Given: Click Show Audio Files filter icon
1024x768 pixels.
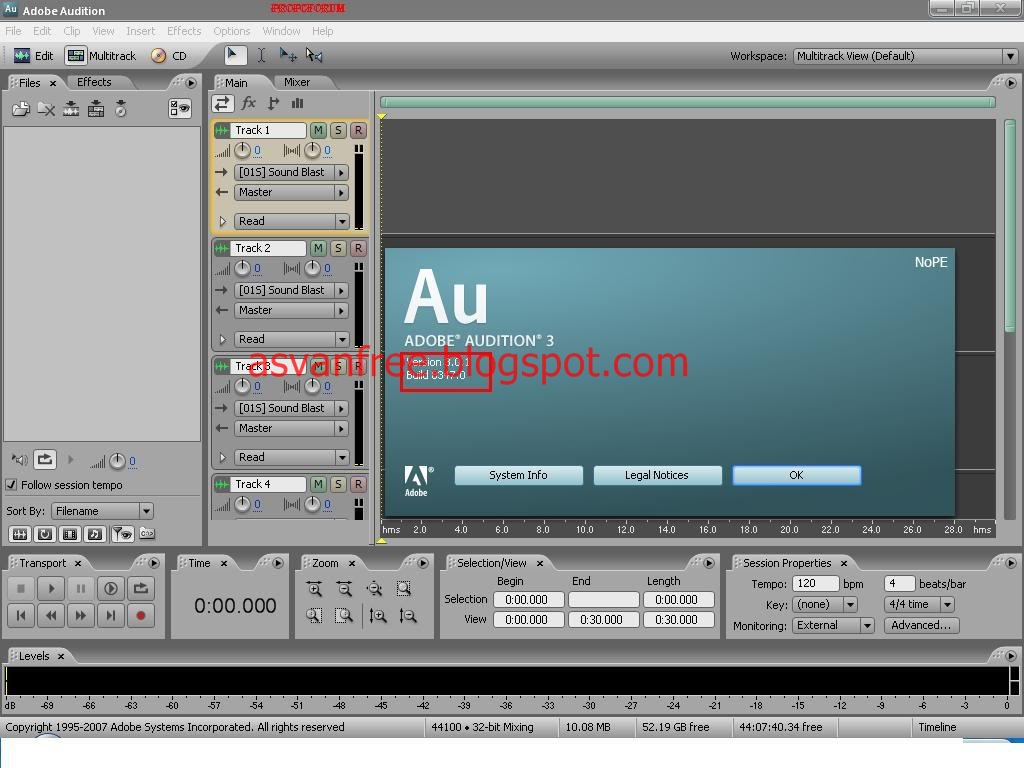Looking at the screenshot, I should click(x=20, y=534).
